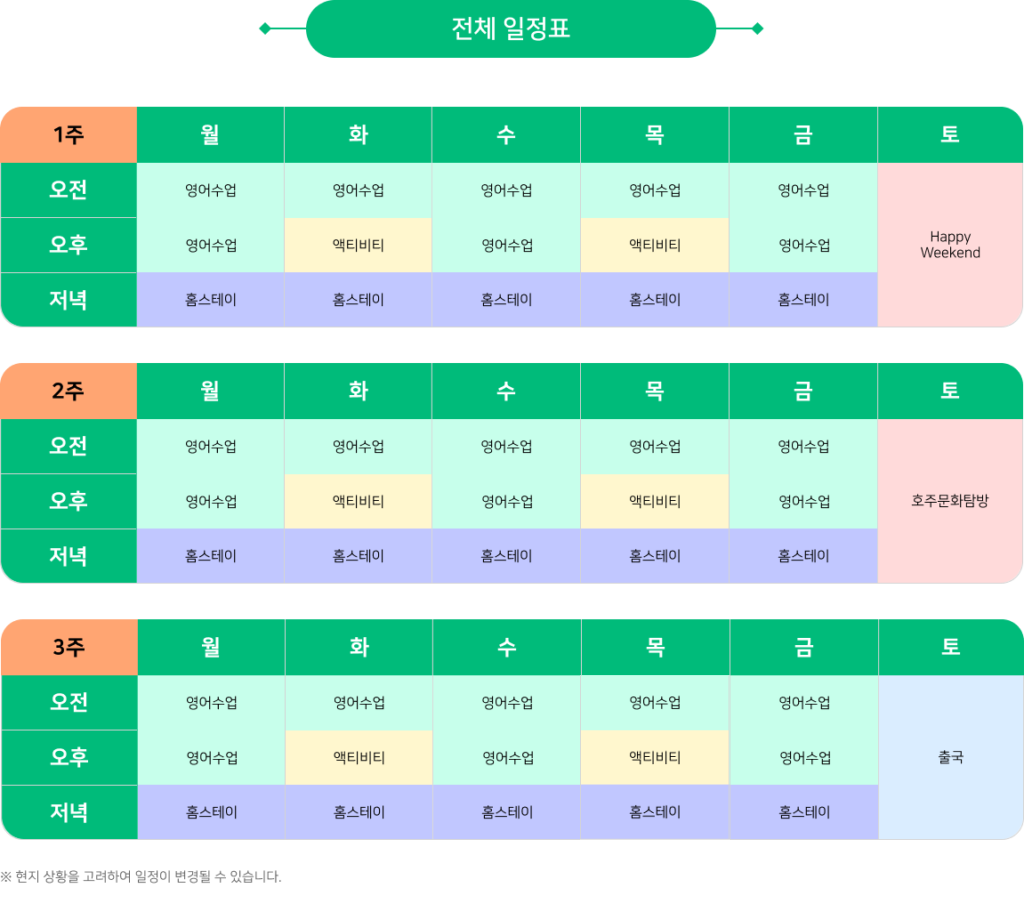Click week 1 Thursday 액티비티 cell
This screenshot has height=912, width=1024.
coord(655,245)
